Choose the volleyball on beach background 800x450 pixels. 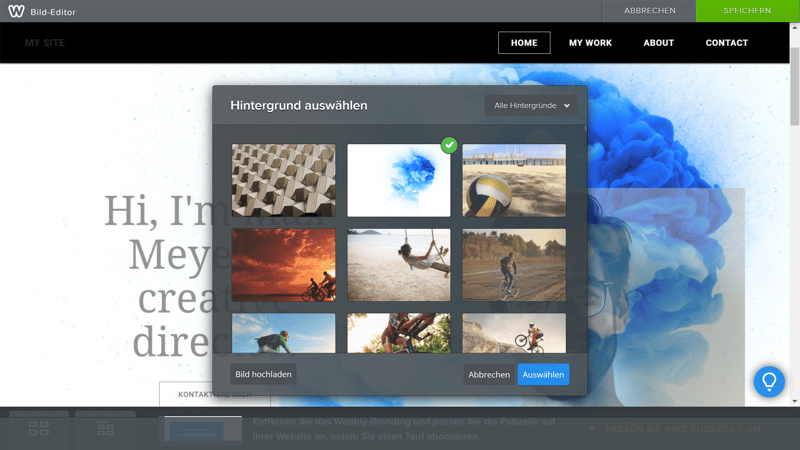514,180
